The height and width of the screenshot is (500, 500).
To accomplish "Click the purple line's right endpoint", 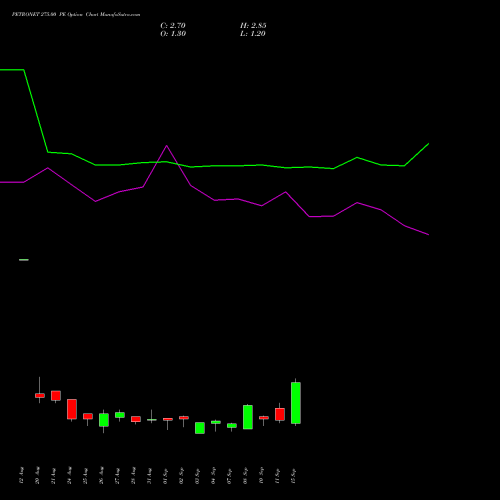I will pos(428,235).
